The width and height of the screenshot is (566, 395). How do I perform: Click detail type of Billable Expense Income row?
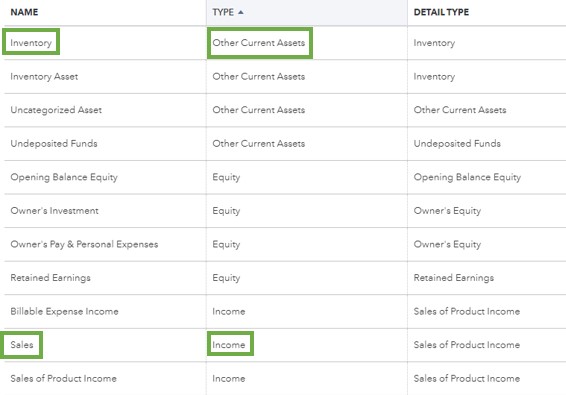[x=466, y=311]
